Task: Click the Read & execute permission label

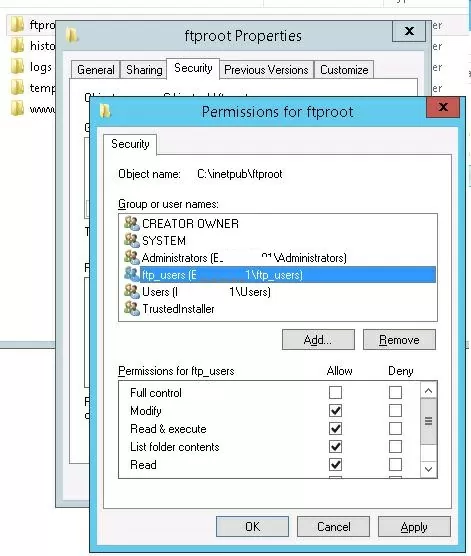Action: [168, 429]
